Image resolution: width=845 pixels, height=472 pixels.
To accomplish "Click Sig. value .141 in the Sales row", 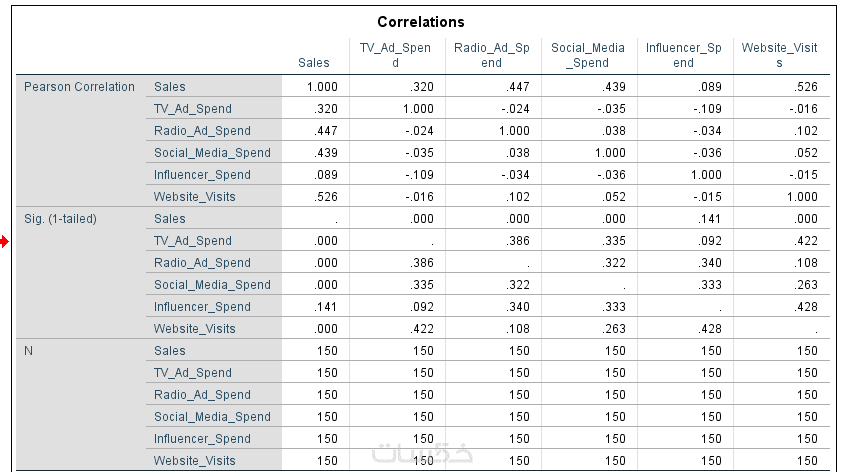I will tap(708, 219).
